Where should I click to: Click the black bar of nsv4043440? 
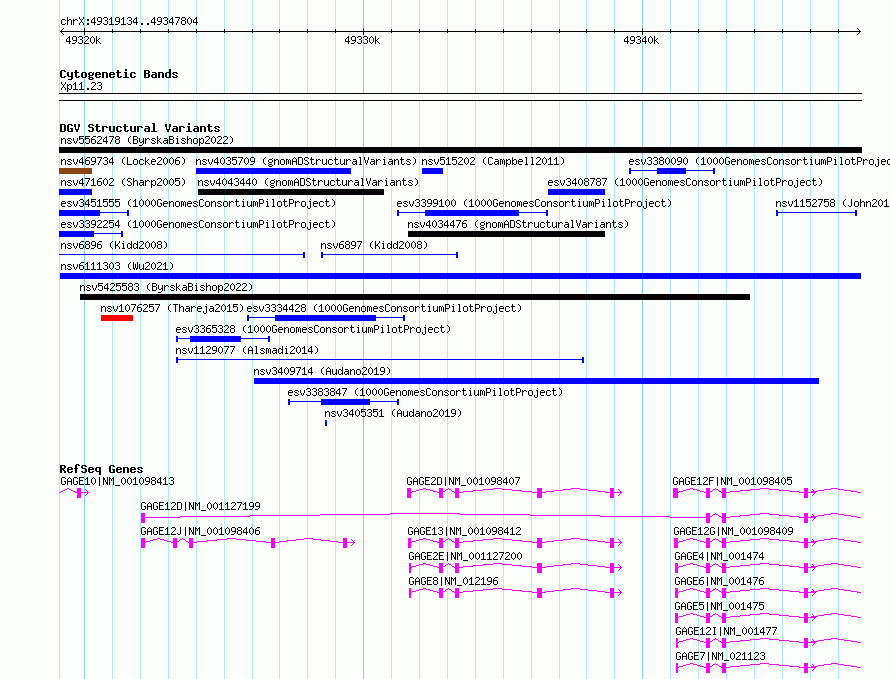291,192
